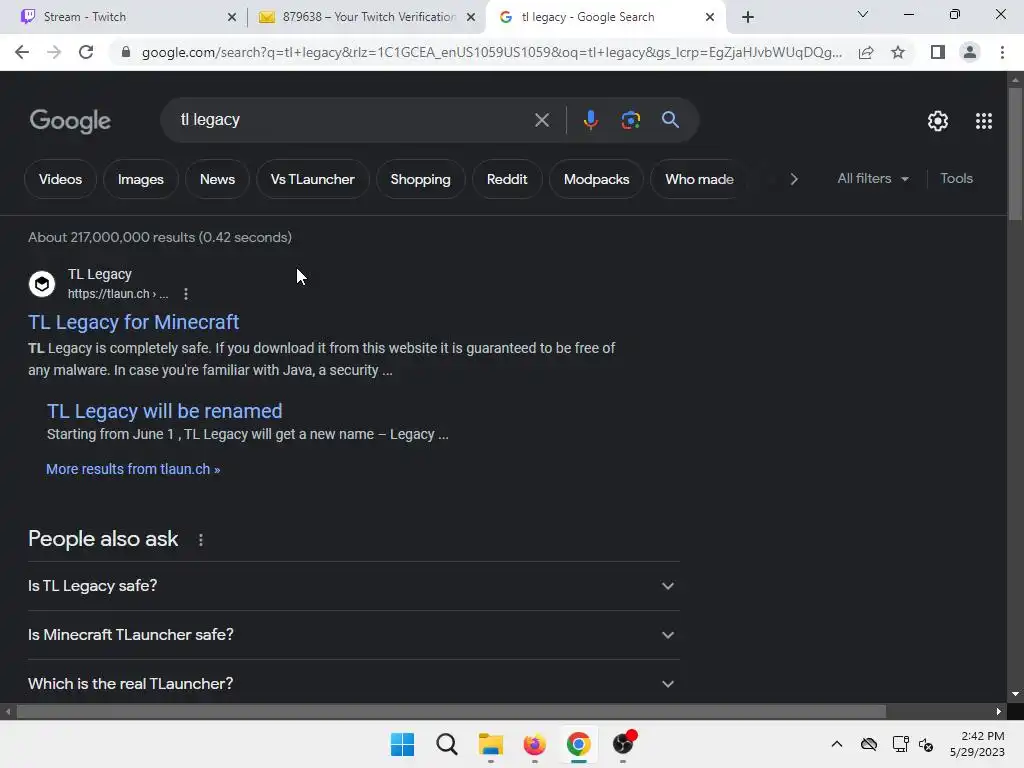
Task: Open the Google apps grid
Action: tap(984, 121)
